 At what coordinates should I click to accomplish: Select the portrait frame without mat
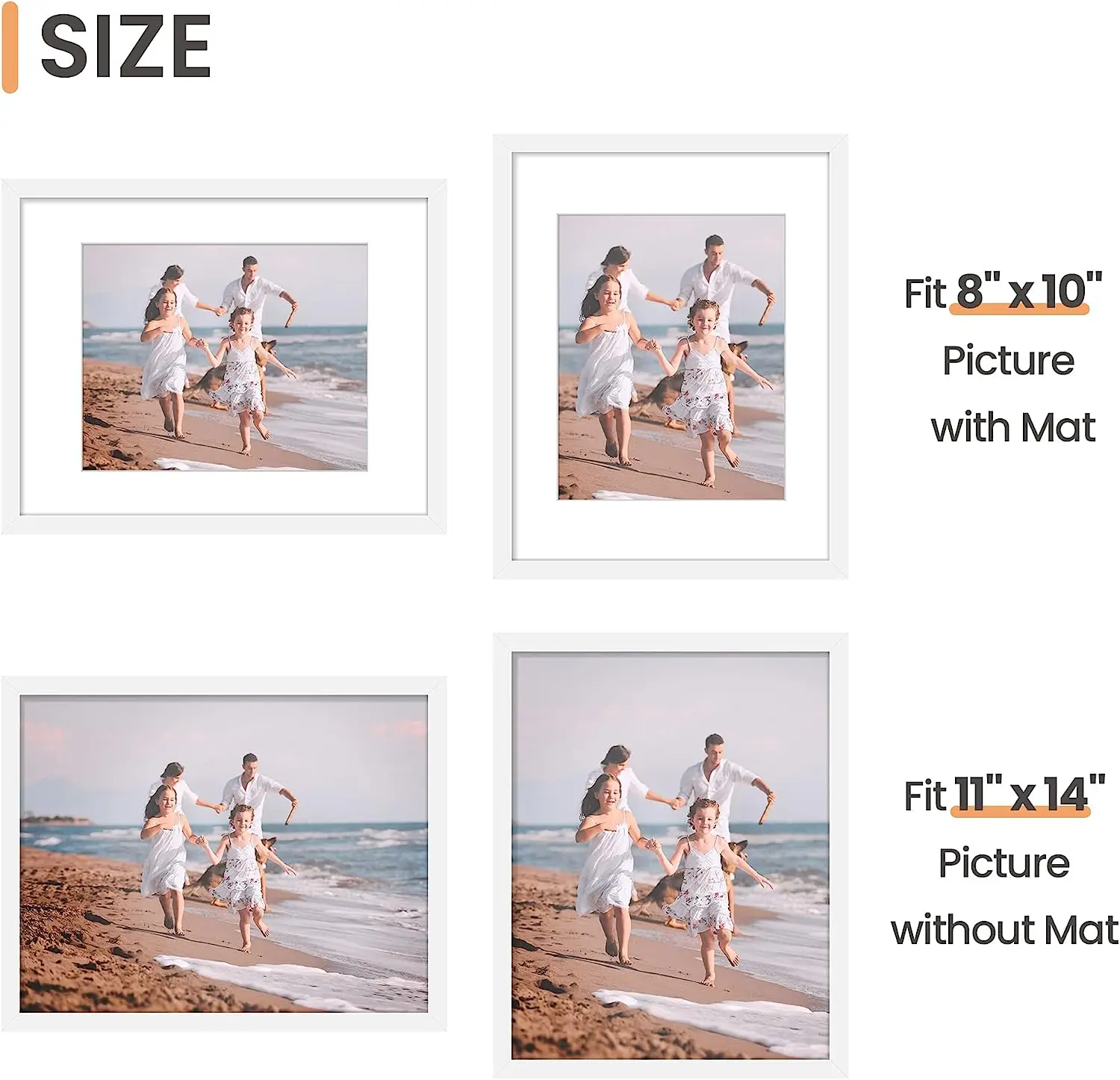pyautogui.click(x=671, y=855)
